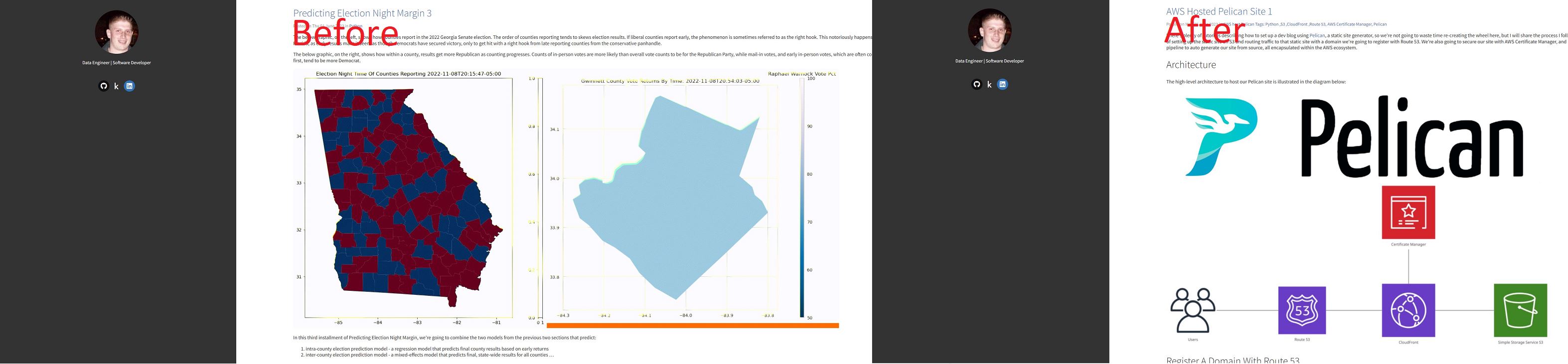The width and height of the screenshot is (1568, 364).
Task: Click the Architecture heading
Action: click(1191, 64)
